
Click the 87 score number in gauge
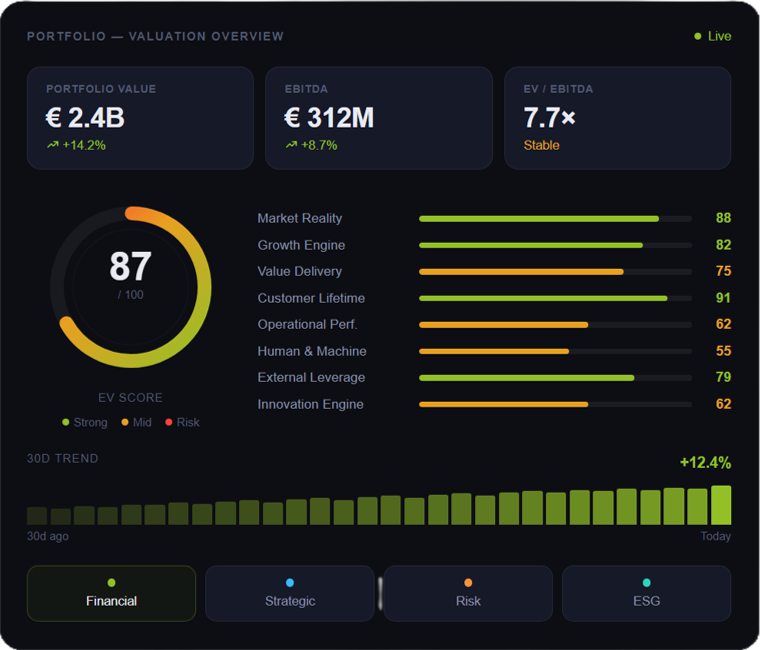[x=130, y=266]
